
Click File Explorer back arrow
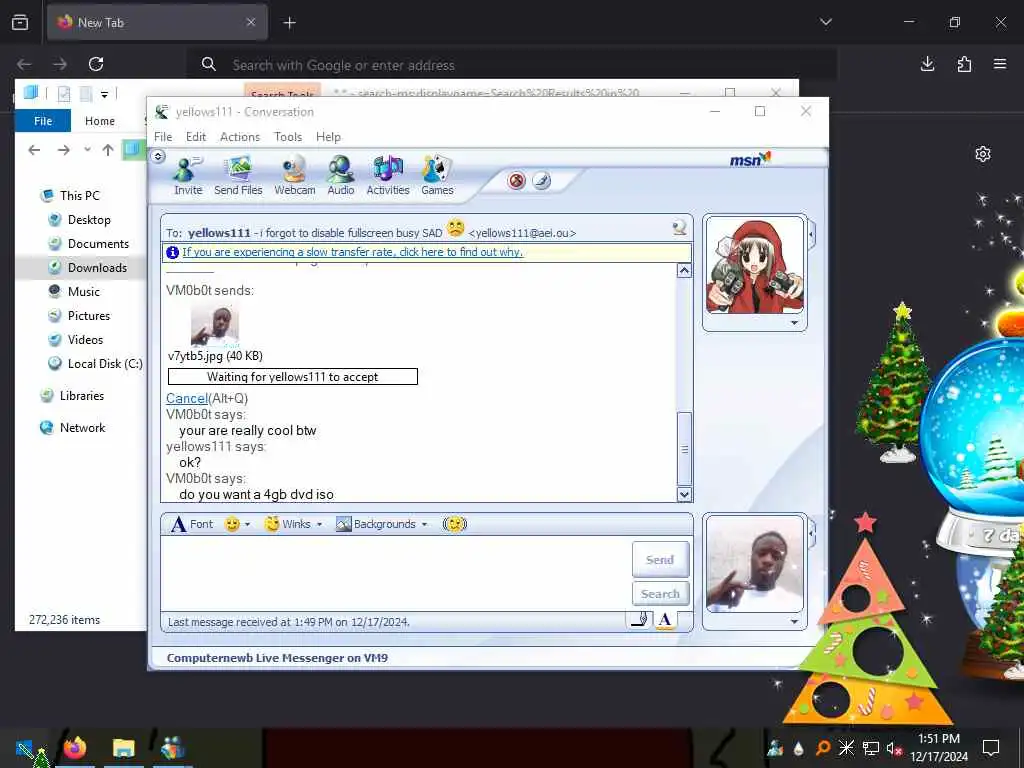[35, 150]
